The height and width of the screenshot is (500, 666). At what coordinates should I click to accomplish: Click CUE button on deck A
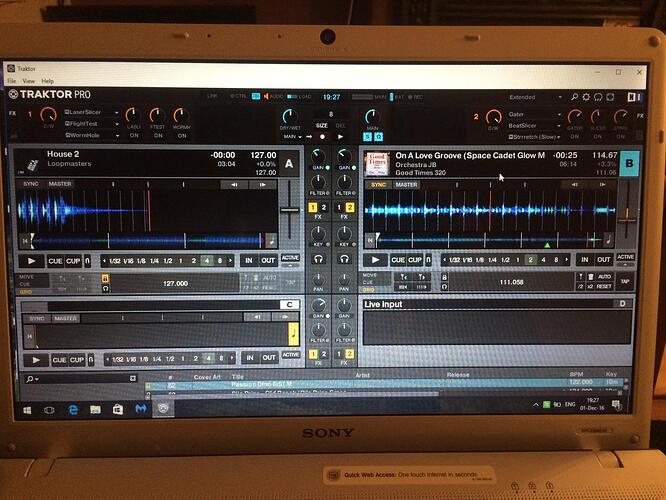click(55, 261)
